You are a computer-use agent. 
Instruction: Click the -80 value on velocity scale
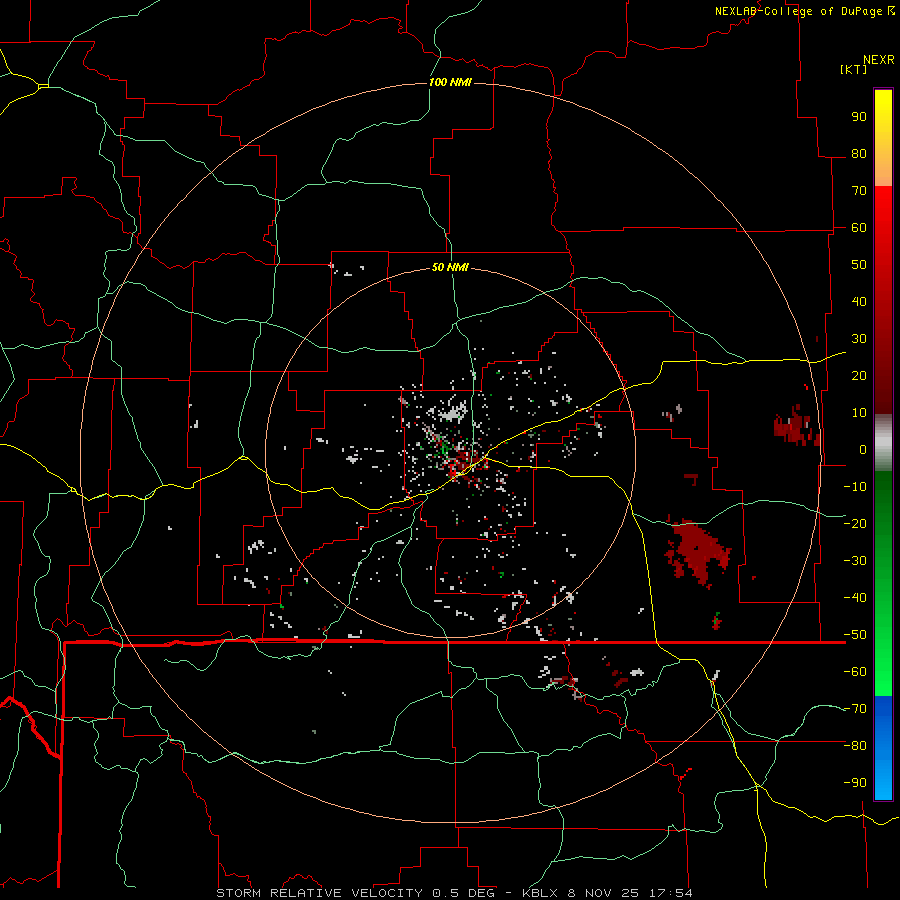coord(855,746)
